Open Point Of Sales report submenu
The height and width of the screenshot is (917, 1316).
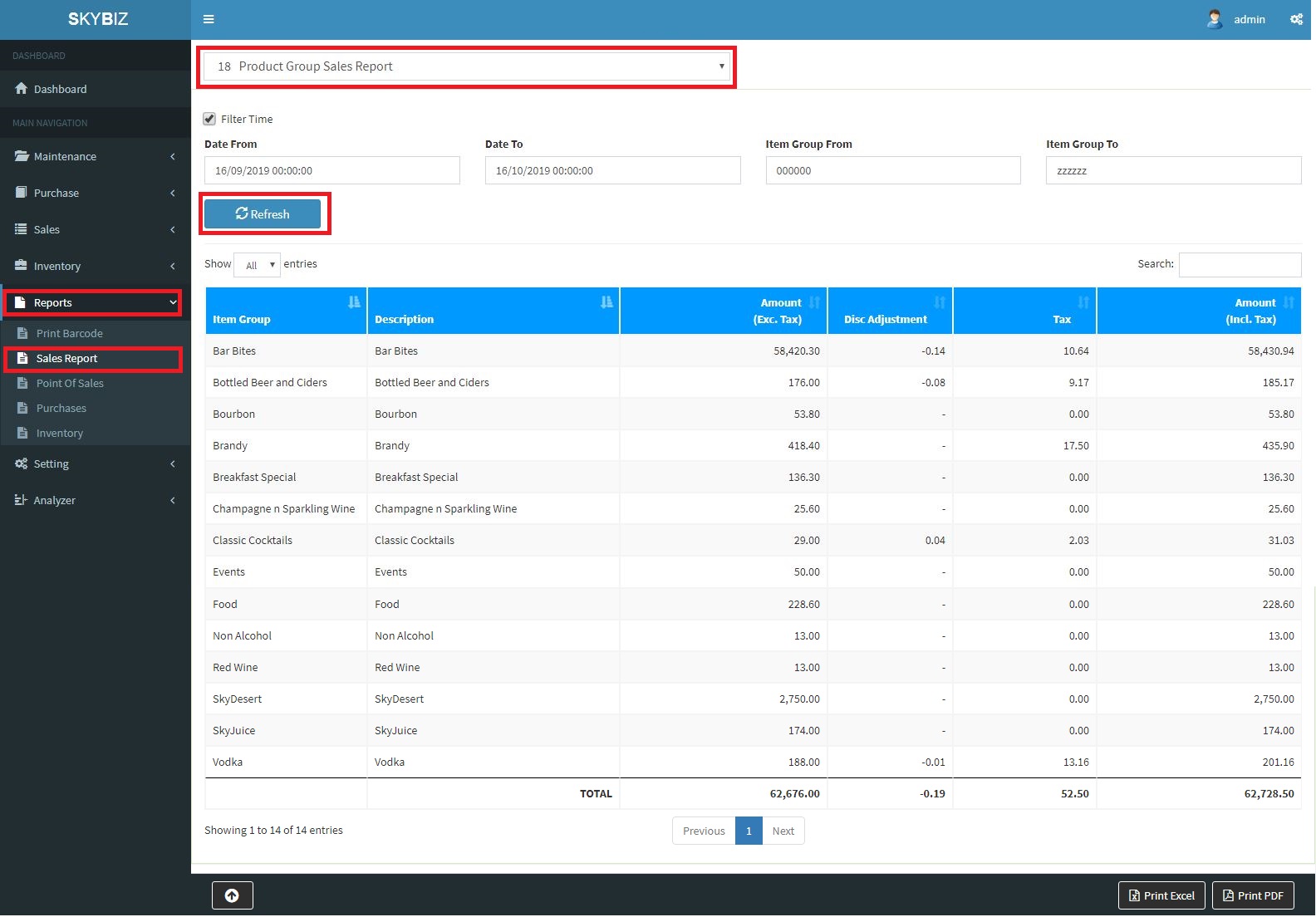point(70,383)
